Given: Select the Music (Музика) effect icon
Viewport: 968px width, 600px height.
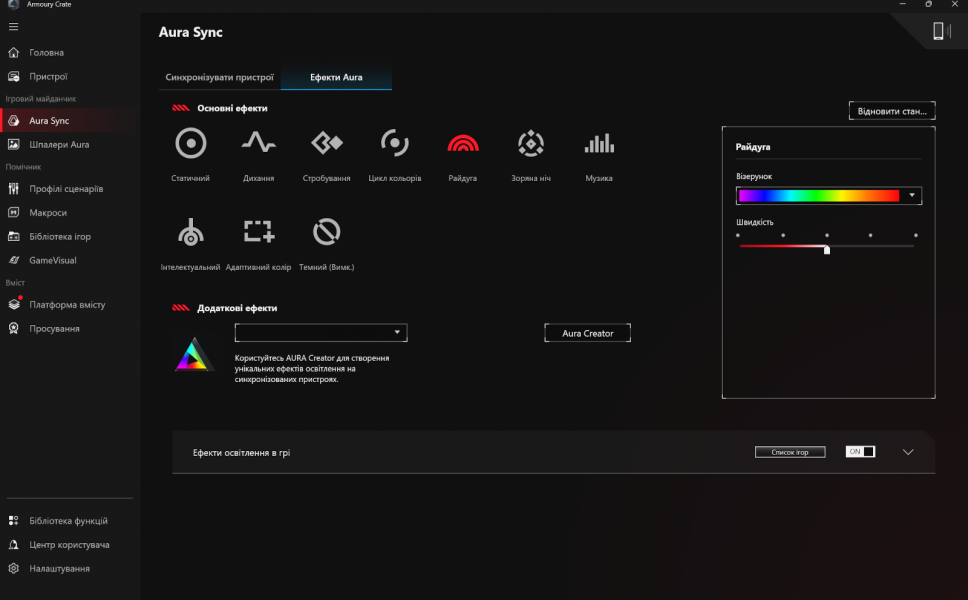Looking at the screenshot, I should [599, 143].
